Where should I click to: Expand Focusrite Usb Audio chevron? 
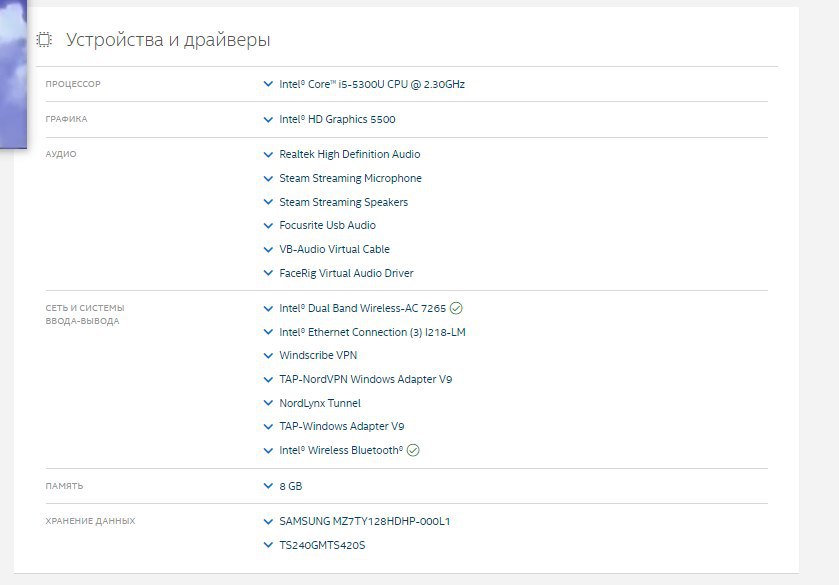tap(268, 225)
